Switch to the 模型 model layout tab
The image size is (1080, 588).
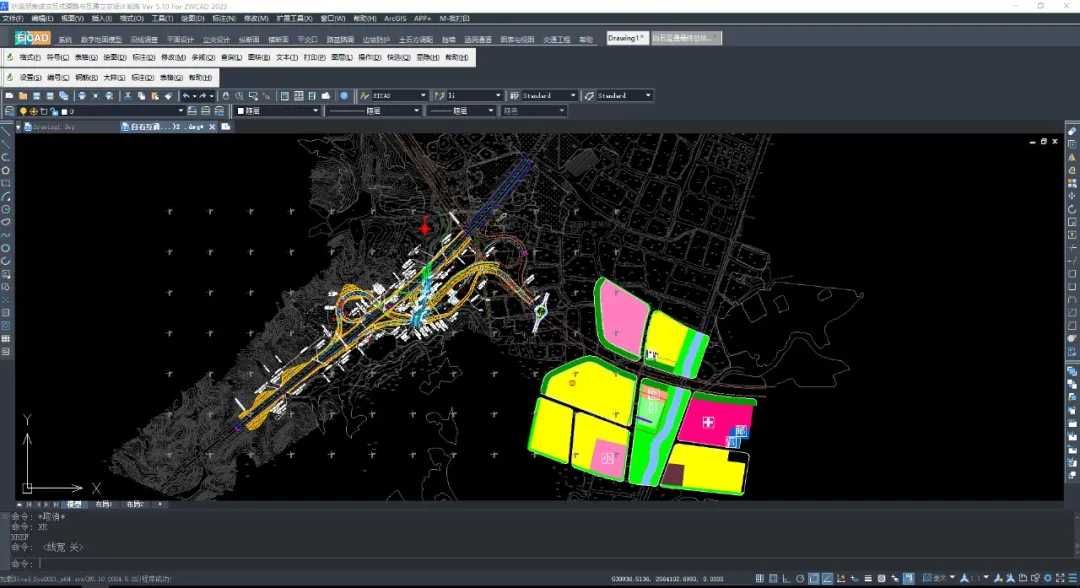pos(74,505)
